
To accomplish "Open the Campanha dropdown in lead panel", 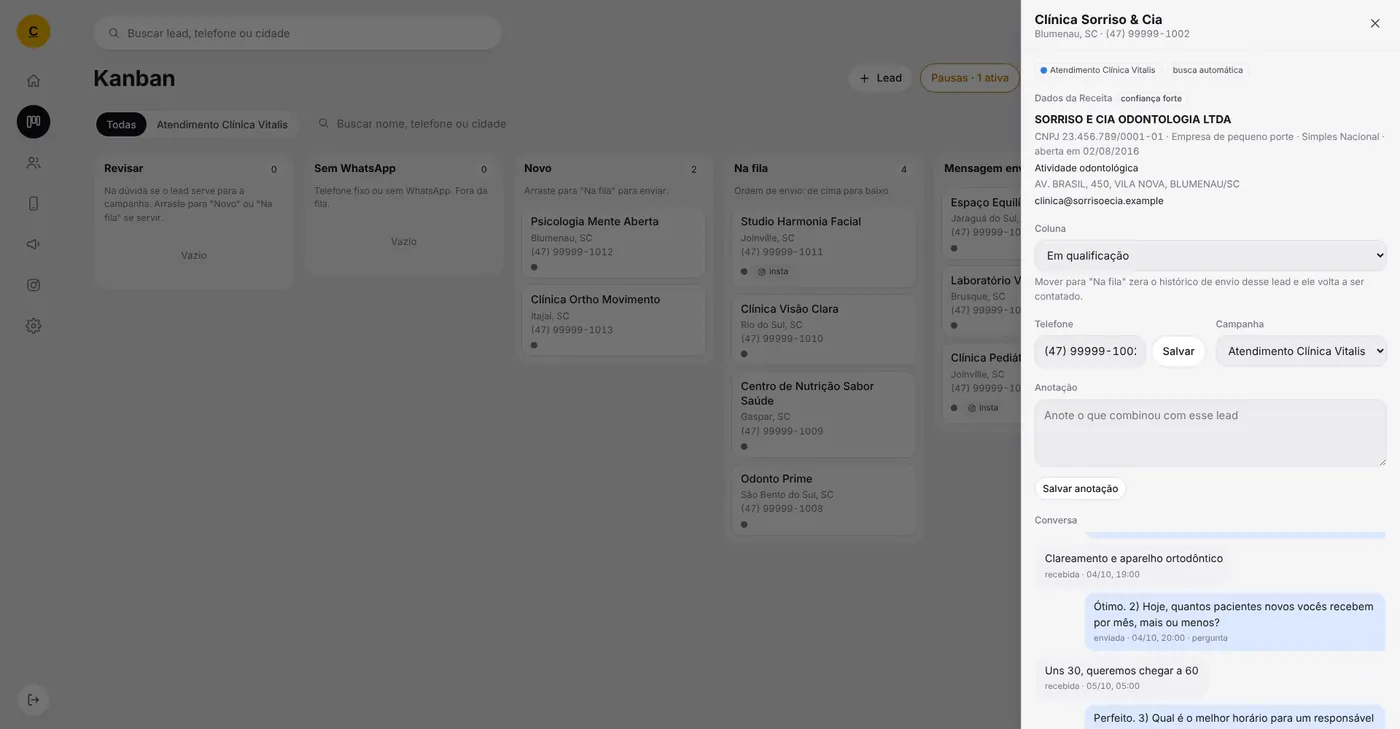I will pos(1301,351).
